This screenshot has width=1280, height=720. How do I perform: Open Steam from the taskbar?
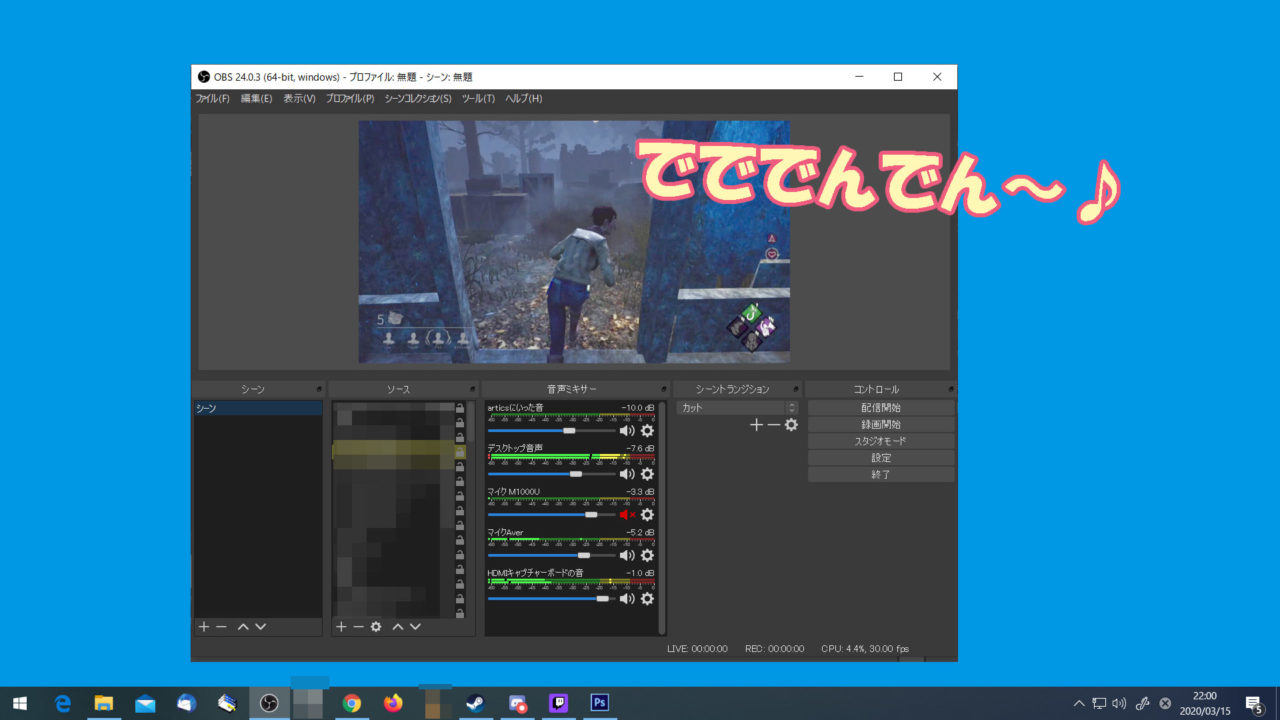pos(475,703)
